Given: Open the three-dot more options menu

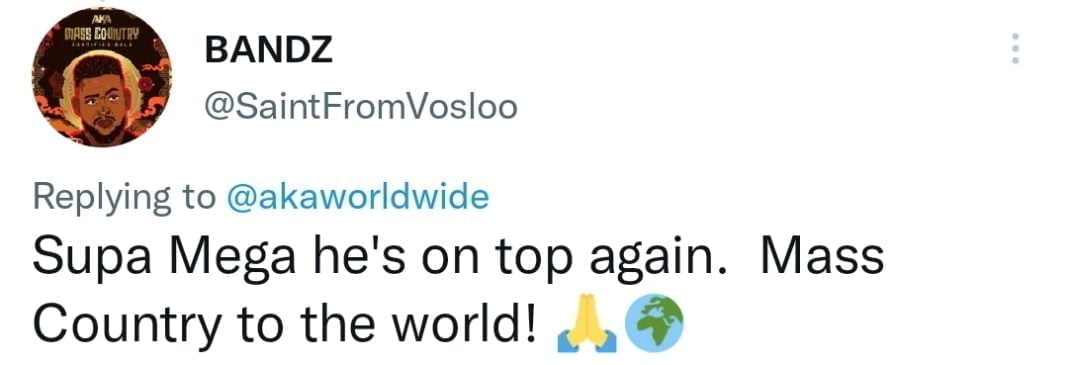Looking at the screenshot, I should click(1016, 48).
